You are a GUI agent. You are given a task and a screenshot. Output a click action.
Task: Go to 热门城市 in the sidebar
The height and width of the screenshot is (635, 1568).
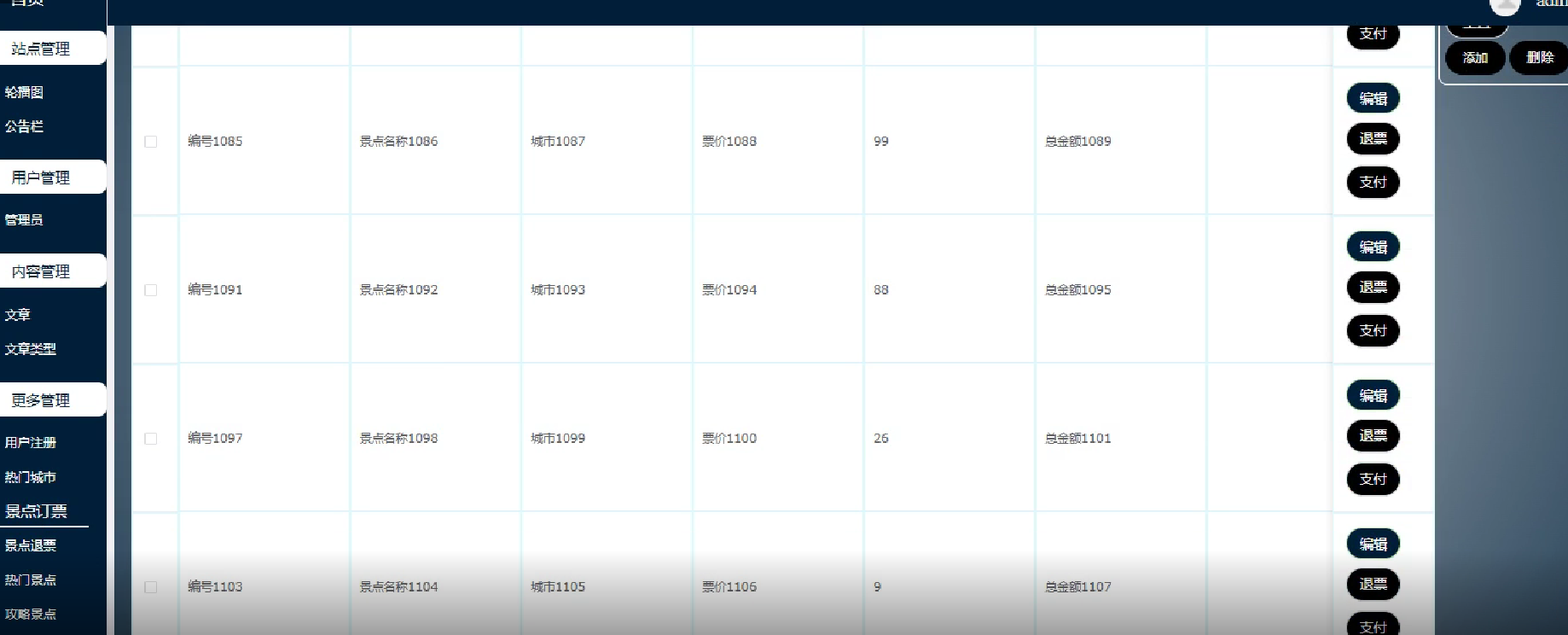[x=30, y=477]
